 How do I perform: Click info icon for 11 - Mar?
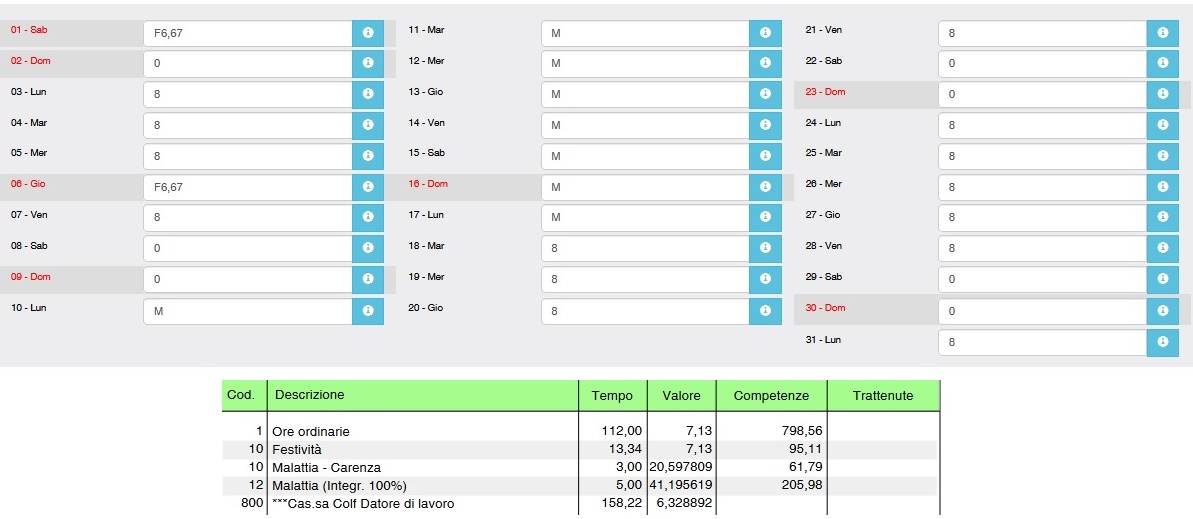click(765, 33)
